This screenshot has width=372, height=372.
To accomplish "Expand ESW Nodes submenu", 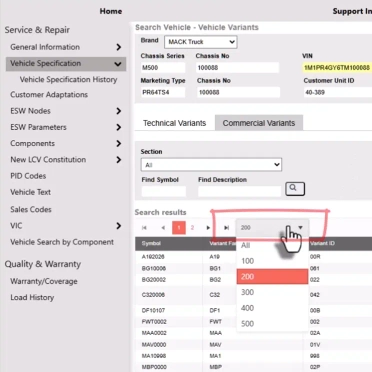I will pyautogui.click(x=119, y=111).
